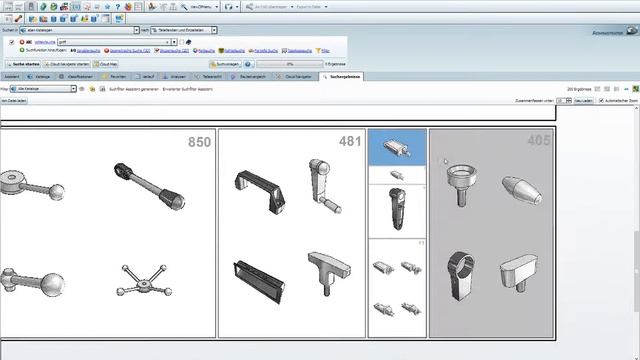
Task: Click 'Cloud Navigator starten' button
Action: point(67,64)
